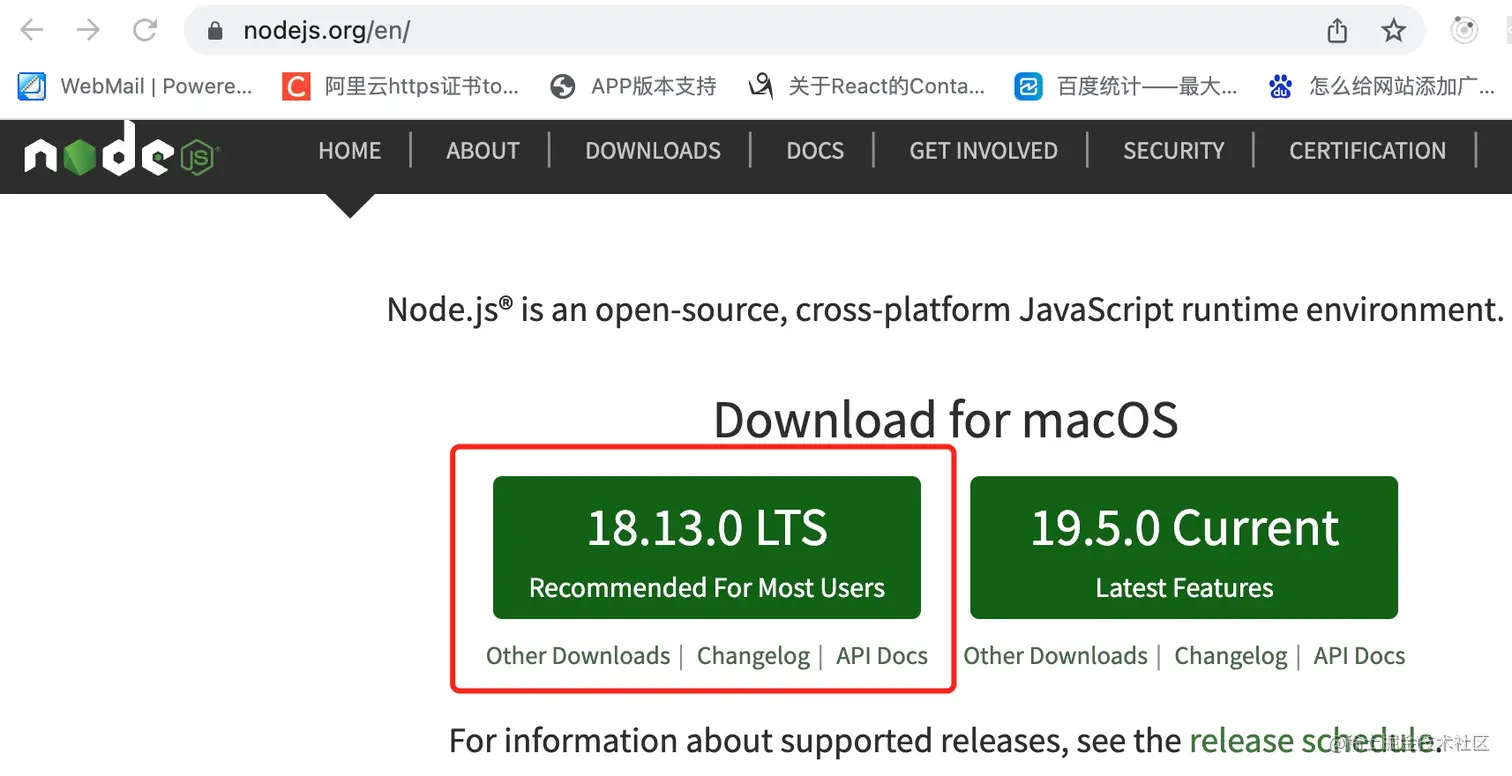This screenshot has width=1512, height=776.
Task: Click the Download for macOS heading
Action: pos(946,420)
